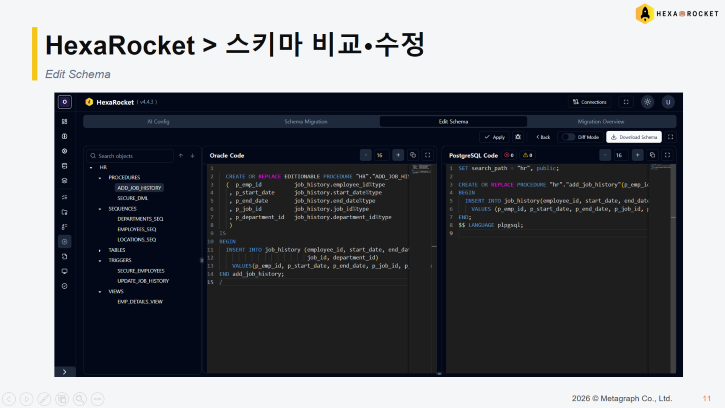Select DEPARTMENTS_SEQ sequence
Image resolution: width=725 pixels, height=408 pixels.
tap(140, 219)
